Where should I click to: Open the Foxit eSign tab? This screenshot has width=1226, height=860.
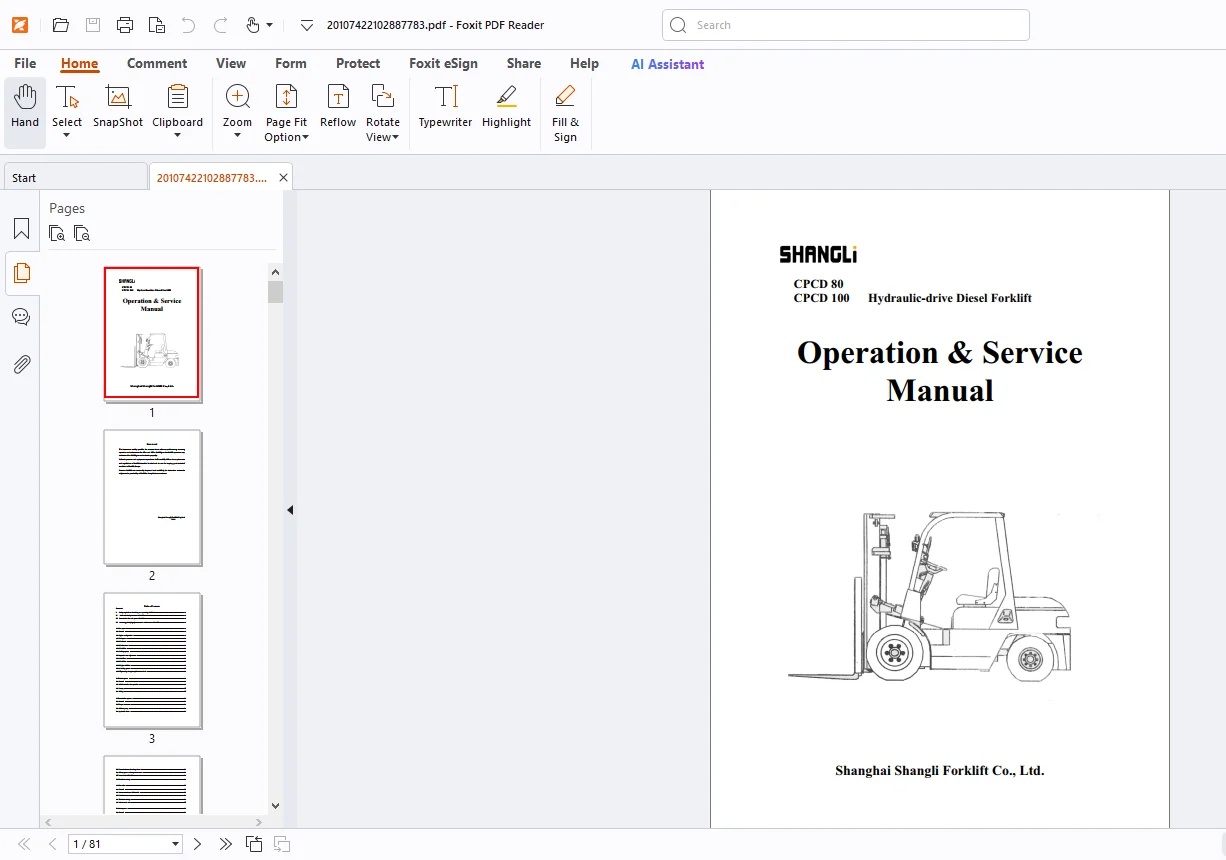click(x=443, y=63)
